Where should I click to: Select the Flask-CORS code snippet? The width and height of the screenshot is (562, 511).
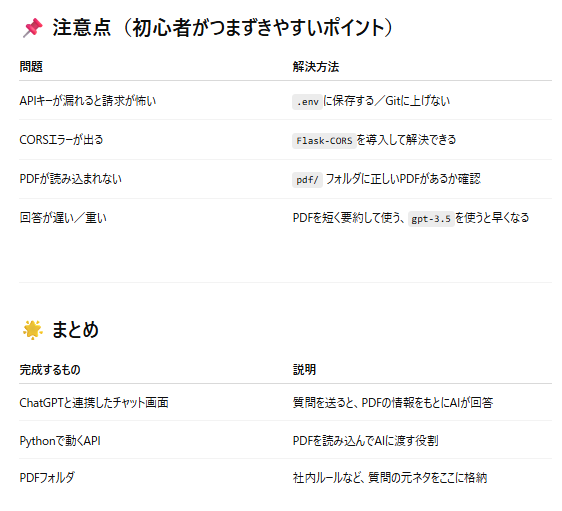point(324,141)
